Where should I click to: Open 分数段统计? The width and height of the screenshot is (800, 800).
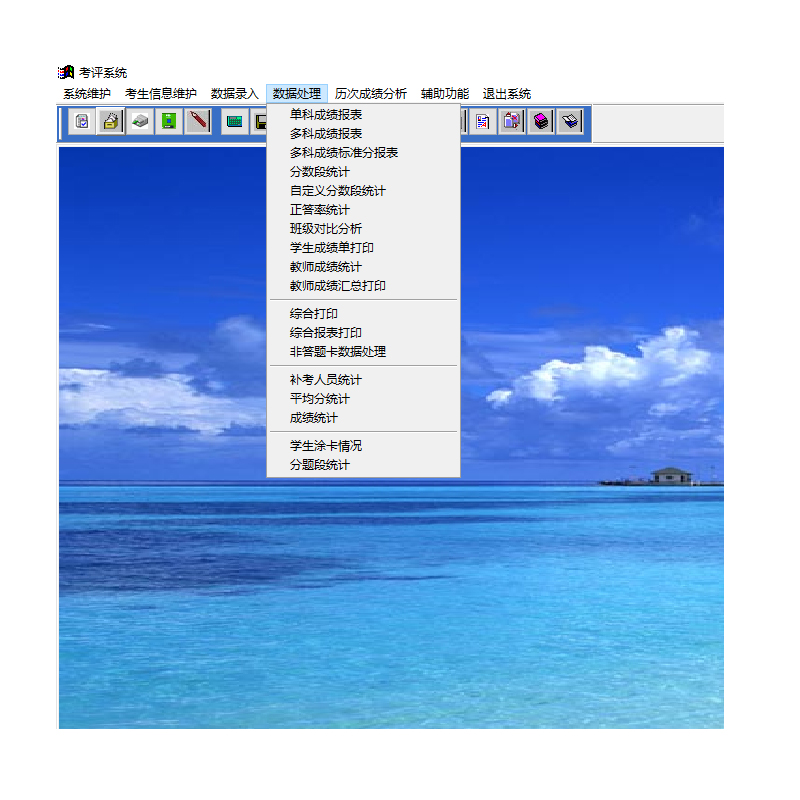pyautogui.click(x=363, y=172)
